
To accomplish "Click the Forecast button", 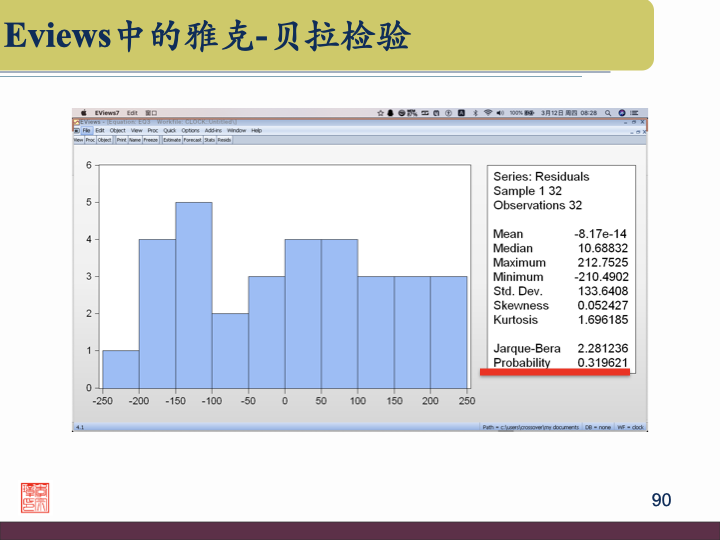I will (192, 140).
